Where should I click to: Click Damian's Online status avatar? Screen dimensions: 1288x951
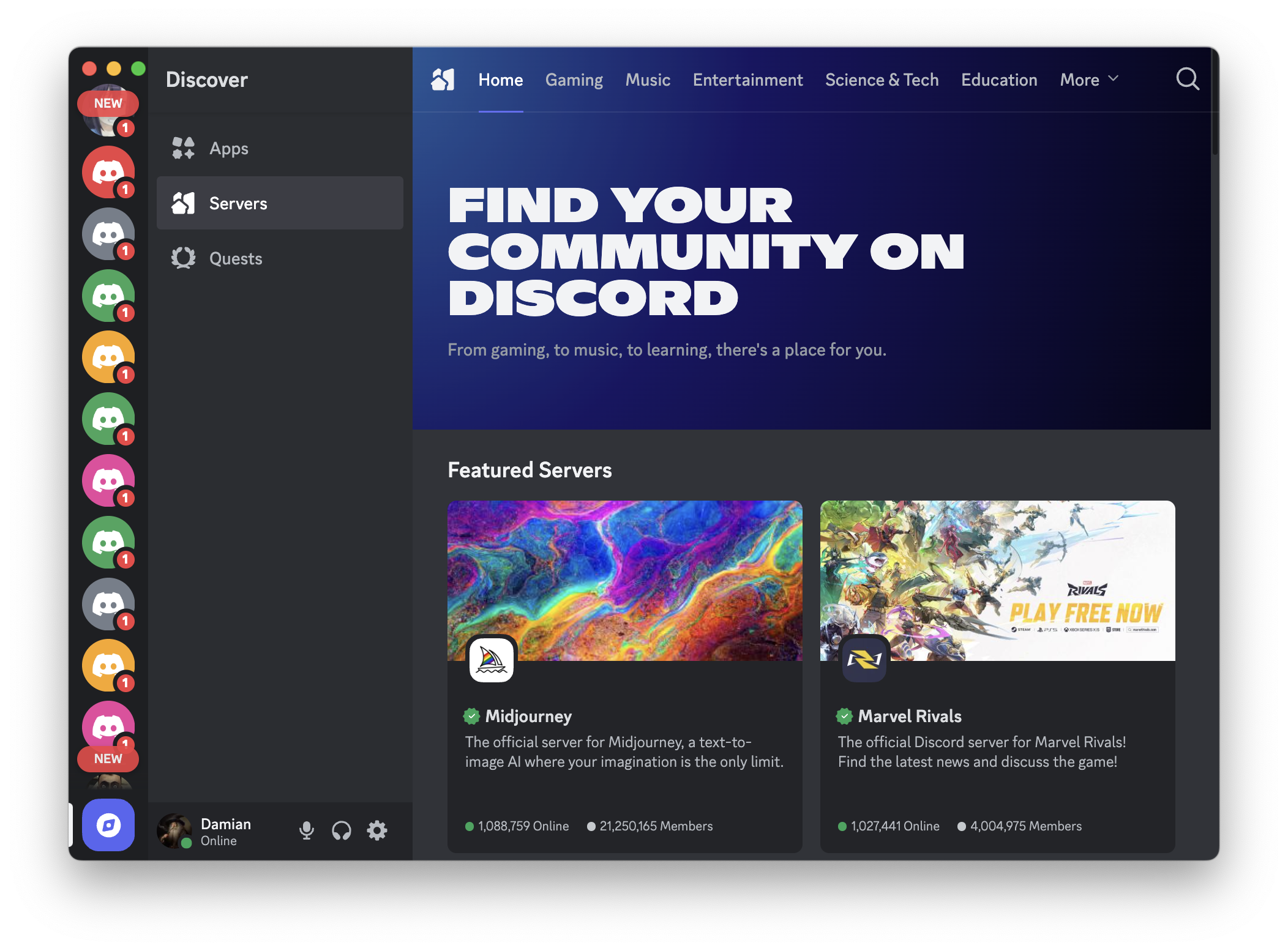click(174, 830)
